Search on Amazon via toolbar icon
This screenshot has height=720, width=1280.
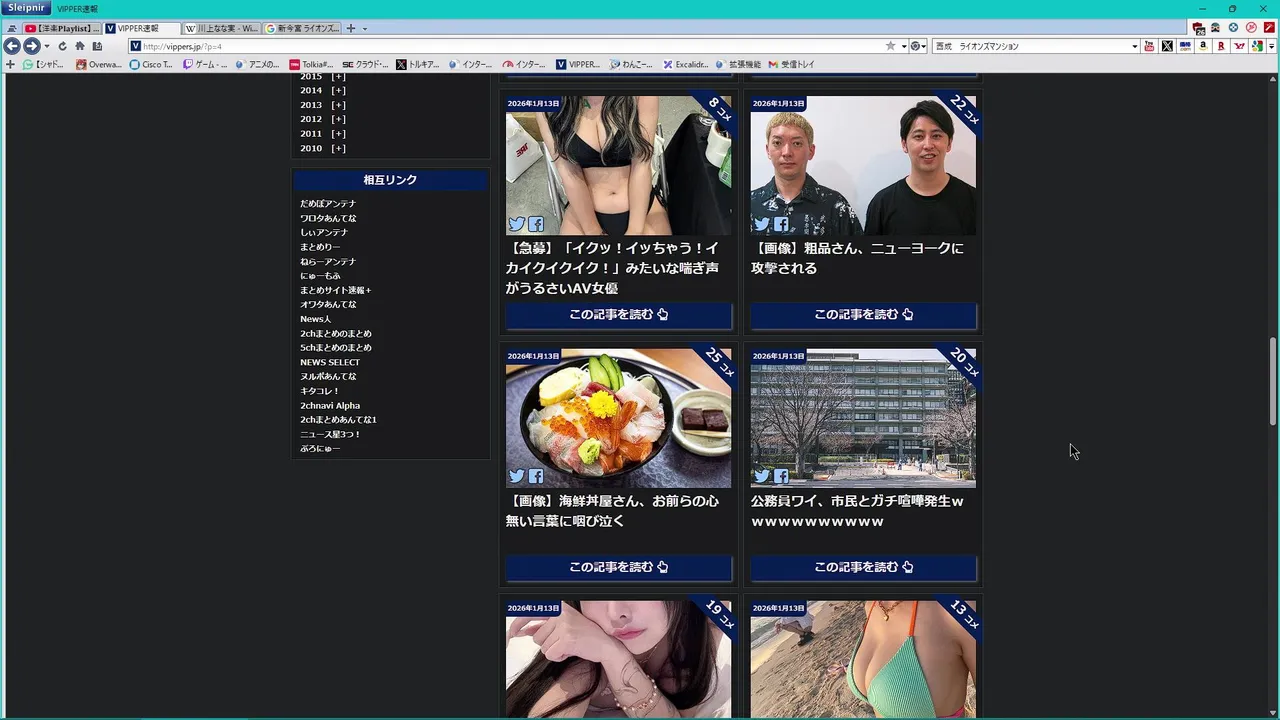coord(1203,46)
